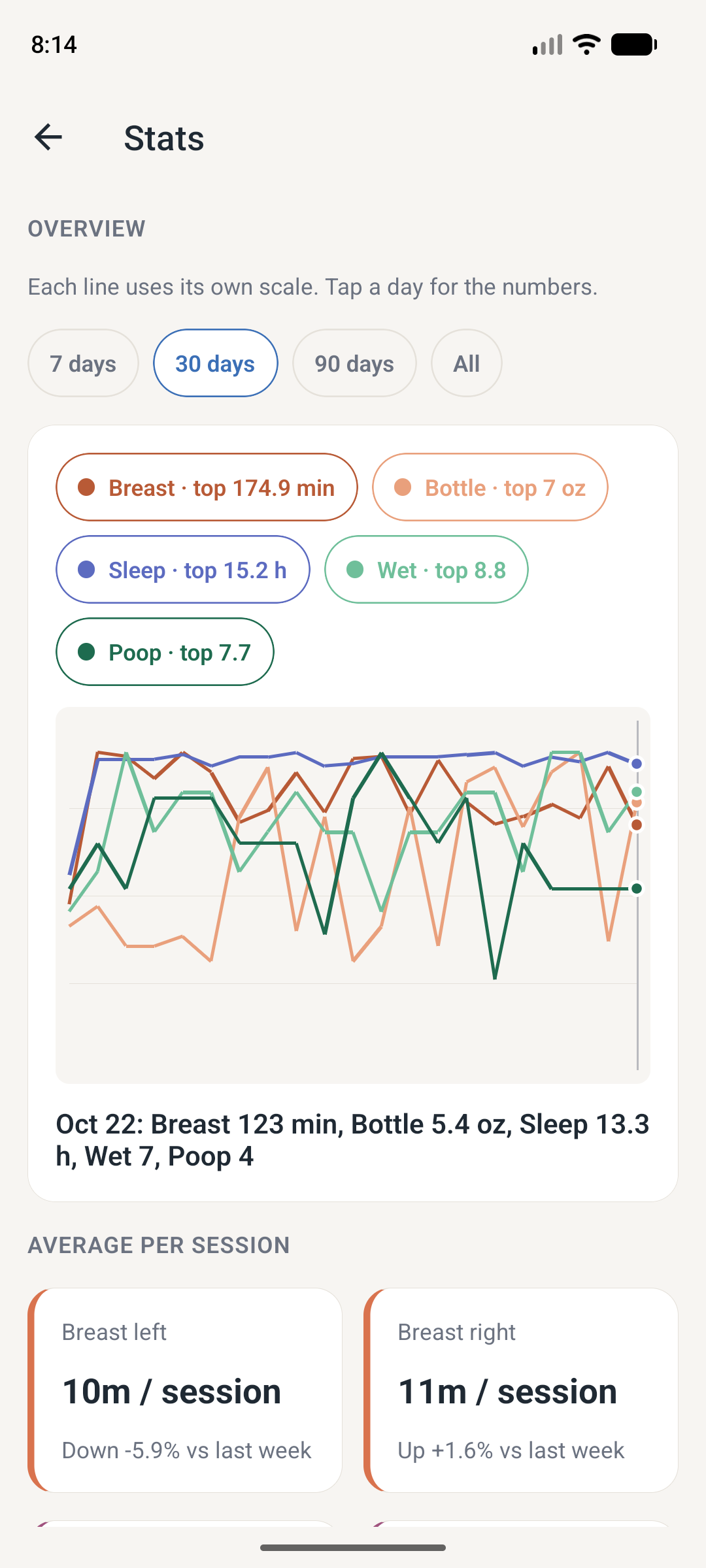Select the 7 days range
Screen dimensions: 706x1568
pyautogui.click(x=83, y=363)
